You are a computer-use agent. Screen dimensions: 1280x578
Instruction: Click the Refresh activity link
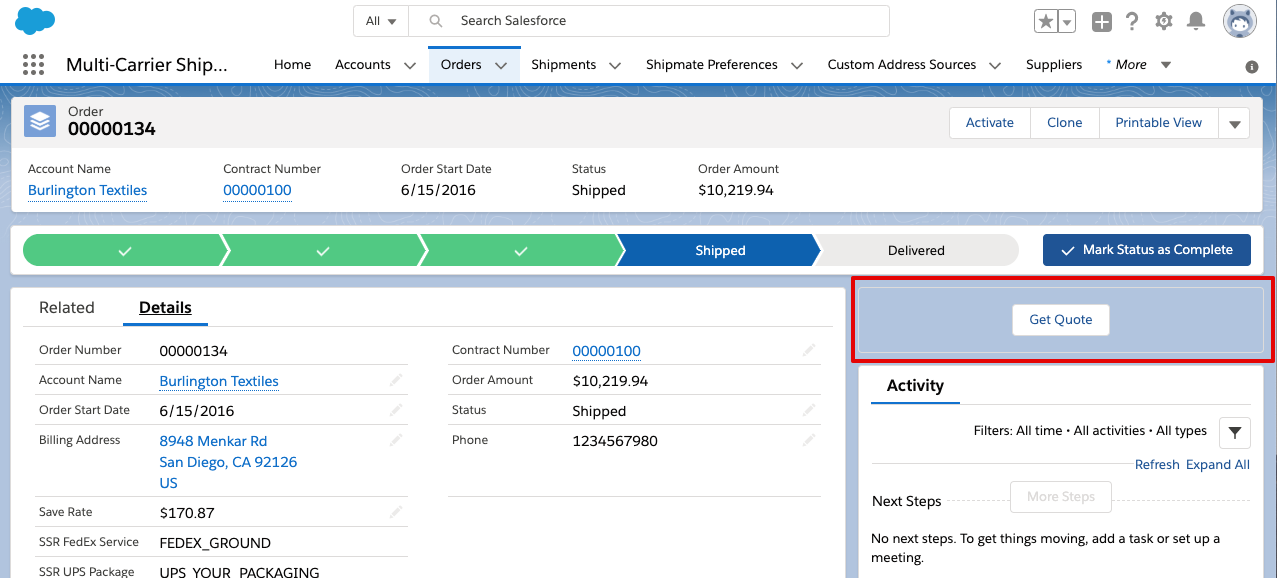1157,464
